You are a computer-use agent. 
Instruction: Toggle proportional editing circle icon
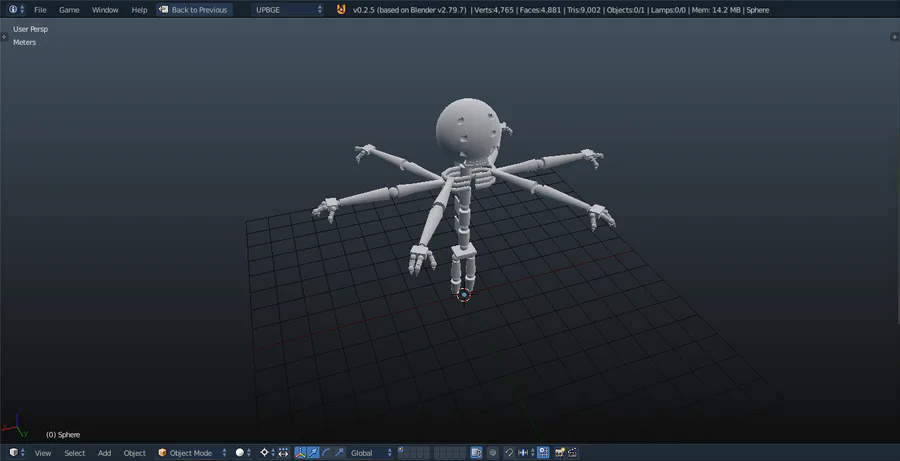pos(492,453)
